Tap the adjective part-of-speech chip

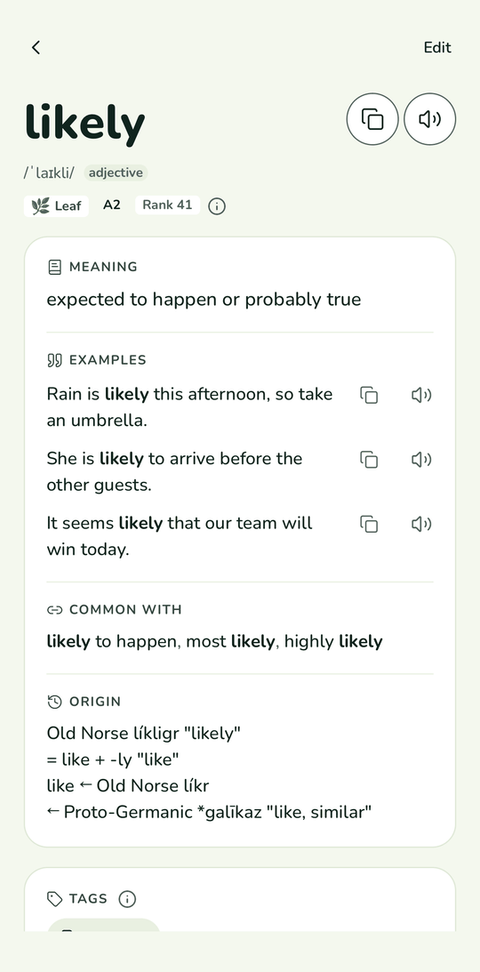pyautogui.click(x=115, y=173)
